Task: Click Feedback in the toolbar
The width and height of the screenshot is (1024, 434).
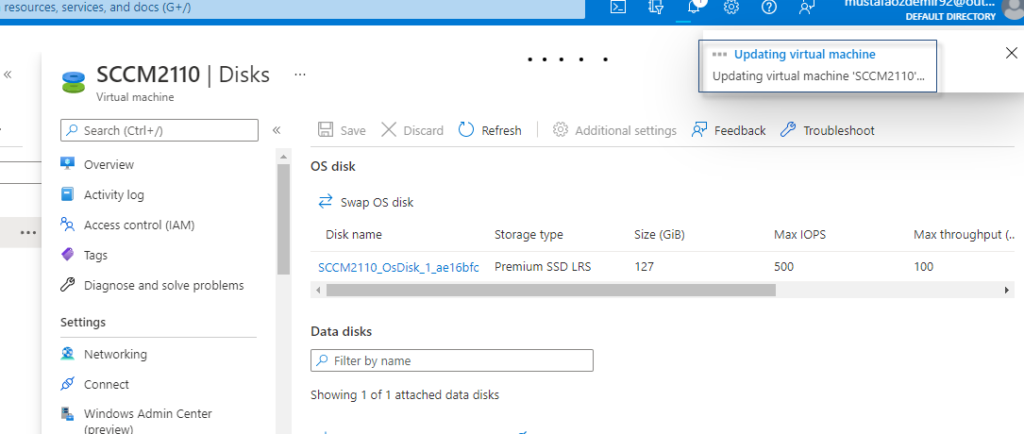Action: click(x=729, y=130)
